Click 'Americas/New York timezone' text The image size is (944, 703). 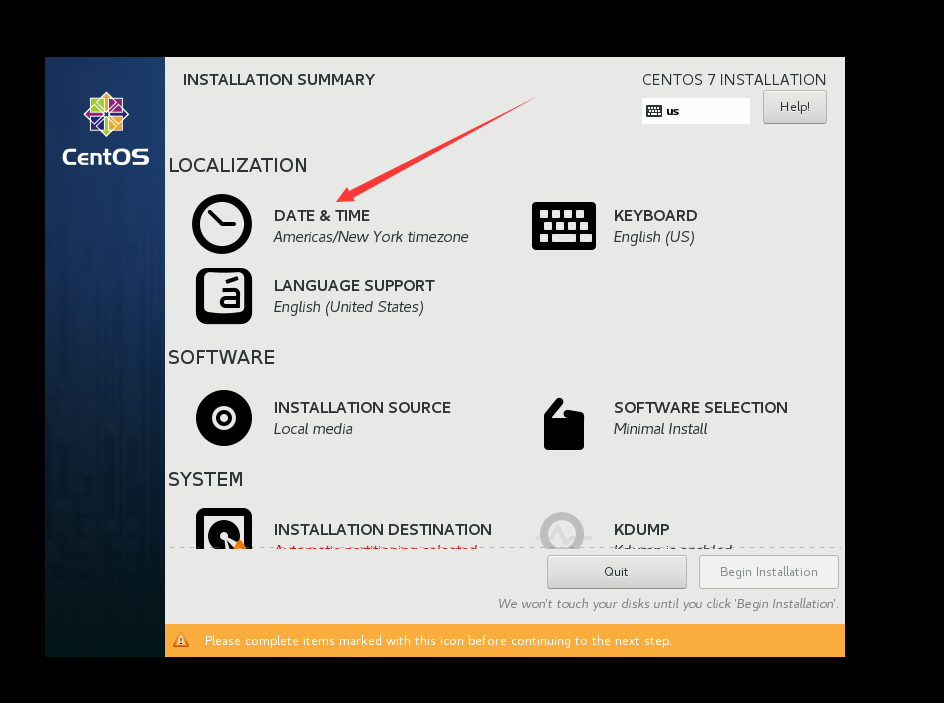[x=371, y=237]
